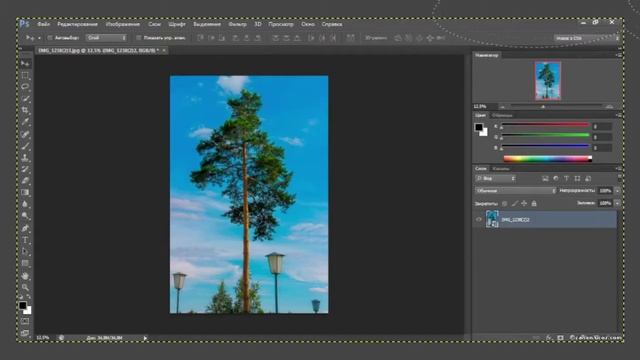The width and height of the screenshot is (640, 360).
Task: Open the Слой auto-select dropdown
Action: [x=106, y=38]
